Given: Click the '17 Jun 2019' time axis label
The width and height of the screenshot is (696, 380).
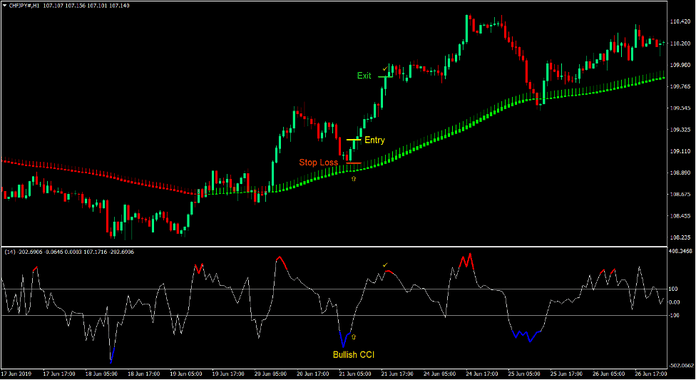Looking at the screenshot, I should point(16,374).
